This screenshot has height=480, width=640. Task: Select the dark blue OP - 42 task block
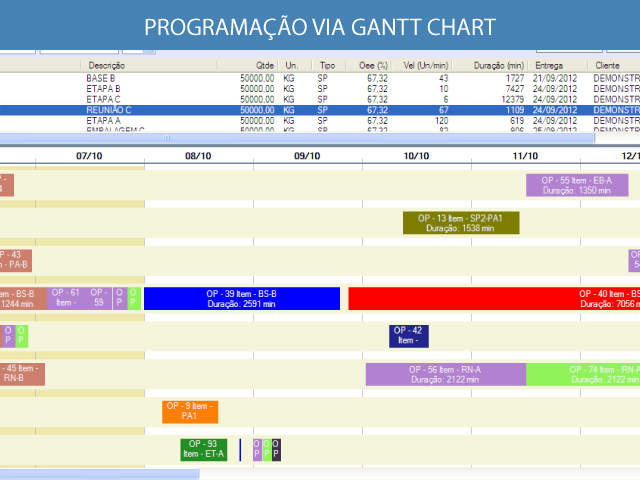point(409,336)
